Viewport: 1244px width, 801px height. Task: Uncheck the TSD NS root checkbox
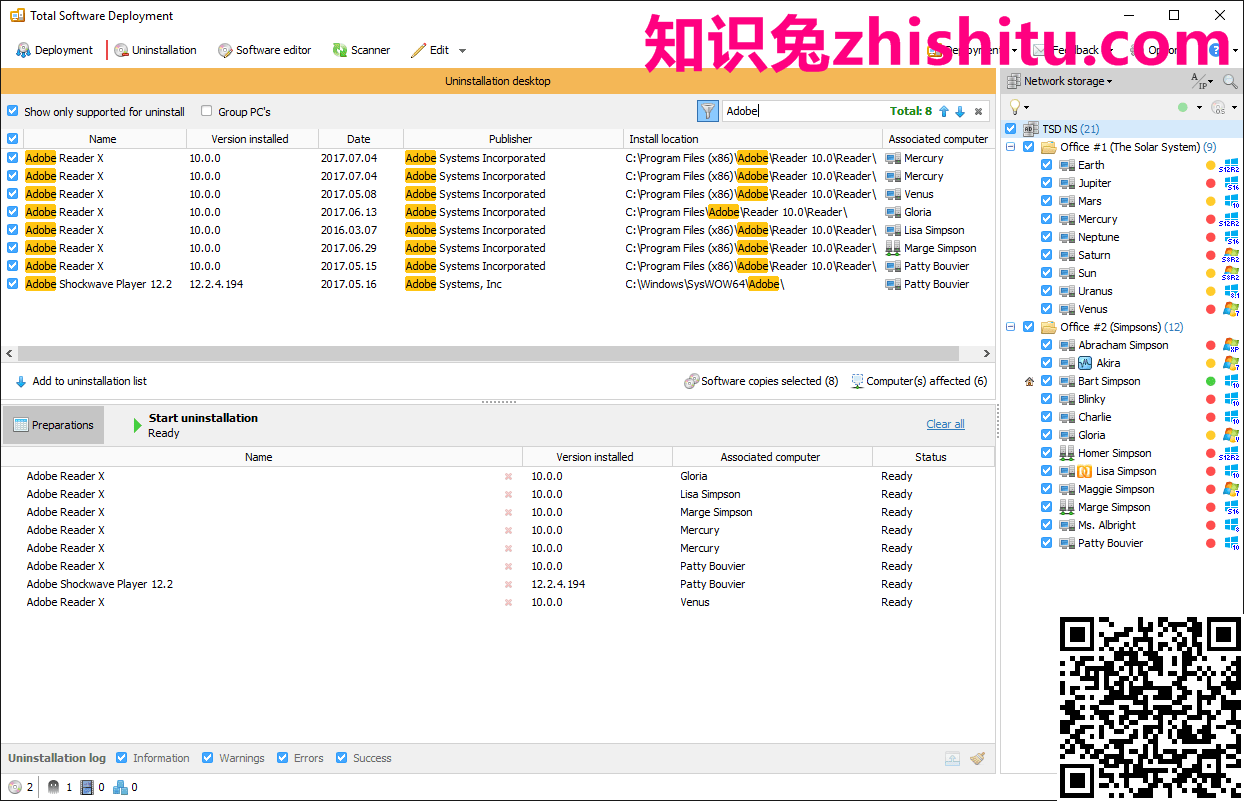tap(1011, 129)
